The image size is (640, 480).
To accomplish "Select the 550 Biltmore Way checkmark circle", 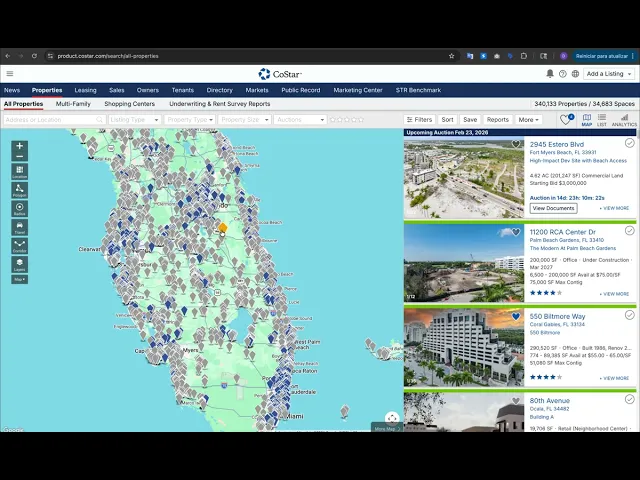I will (629, 315).
